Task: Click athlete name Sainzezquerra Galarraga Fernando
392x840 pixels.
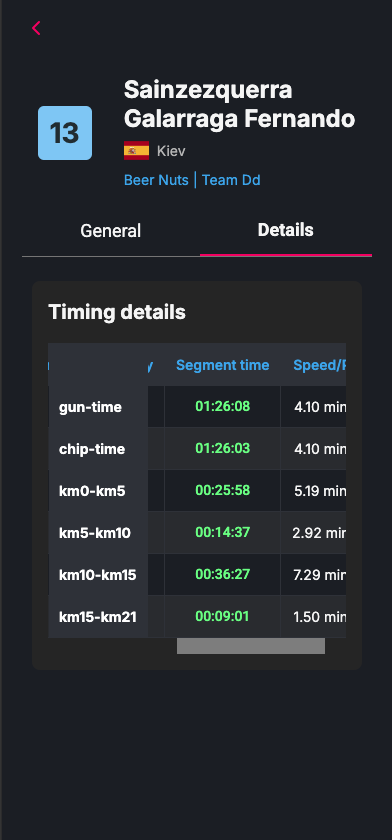Action: coord(239,104)
